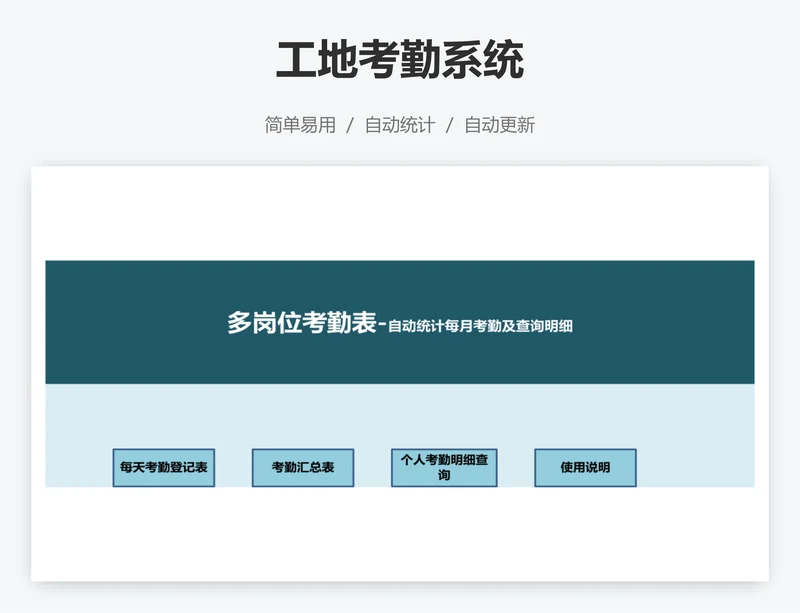Click the 工地考勤系统 title text

[400, 60]
